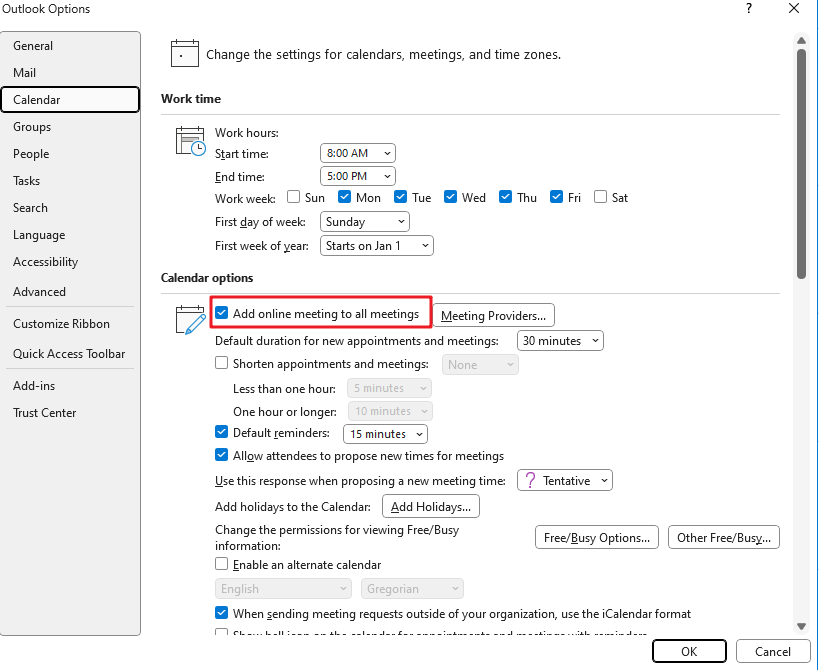Click the Free/Busy Options button
This screenshot has width=819, height=670.
click(x=597, y=537)
